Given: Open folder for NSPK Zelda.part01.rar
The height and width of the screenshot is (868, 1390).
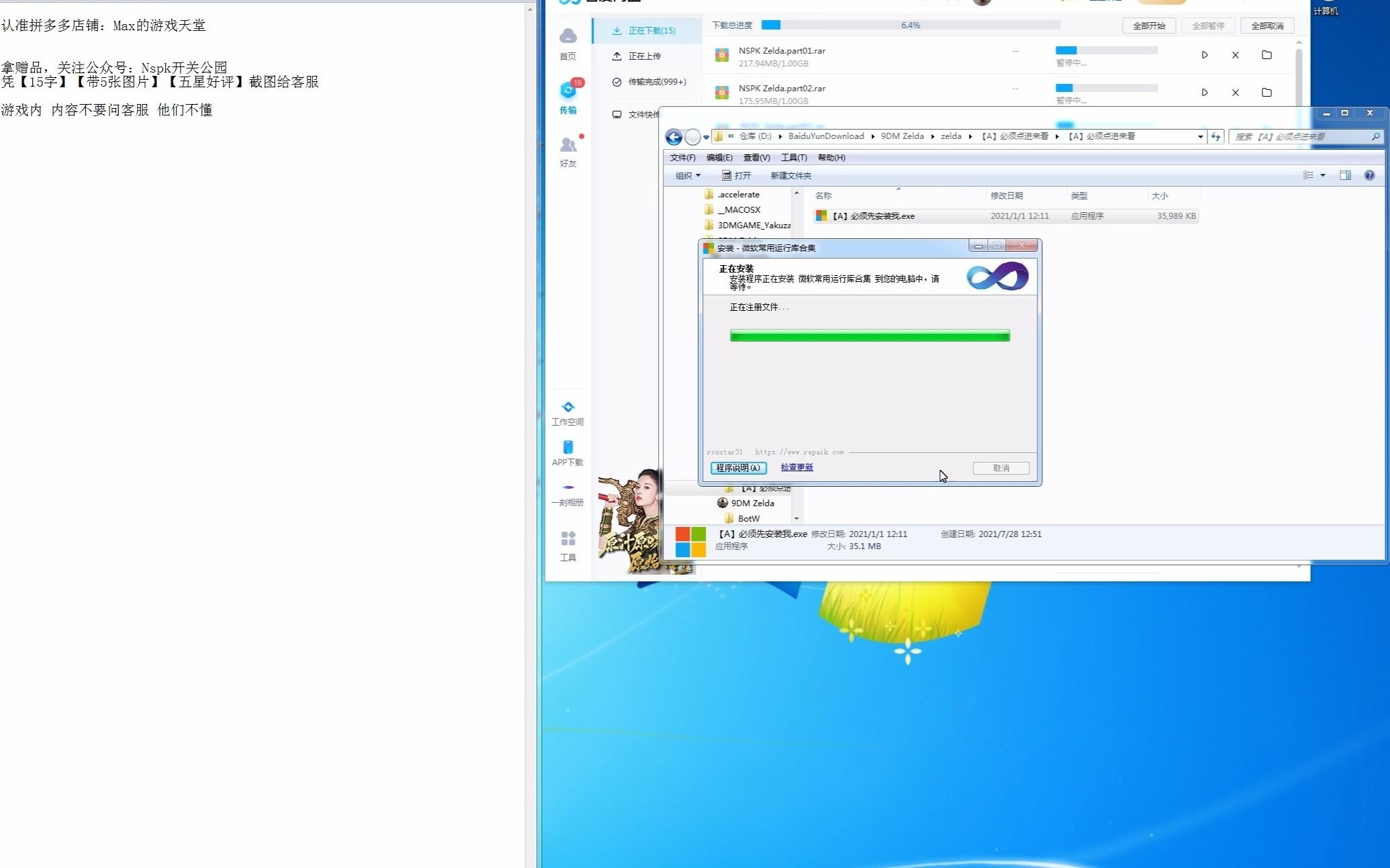Looking at the screenshot, I should click(x=1266, y=55).
